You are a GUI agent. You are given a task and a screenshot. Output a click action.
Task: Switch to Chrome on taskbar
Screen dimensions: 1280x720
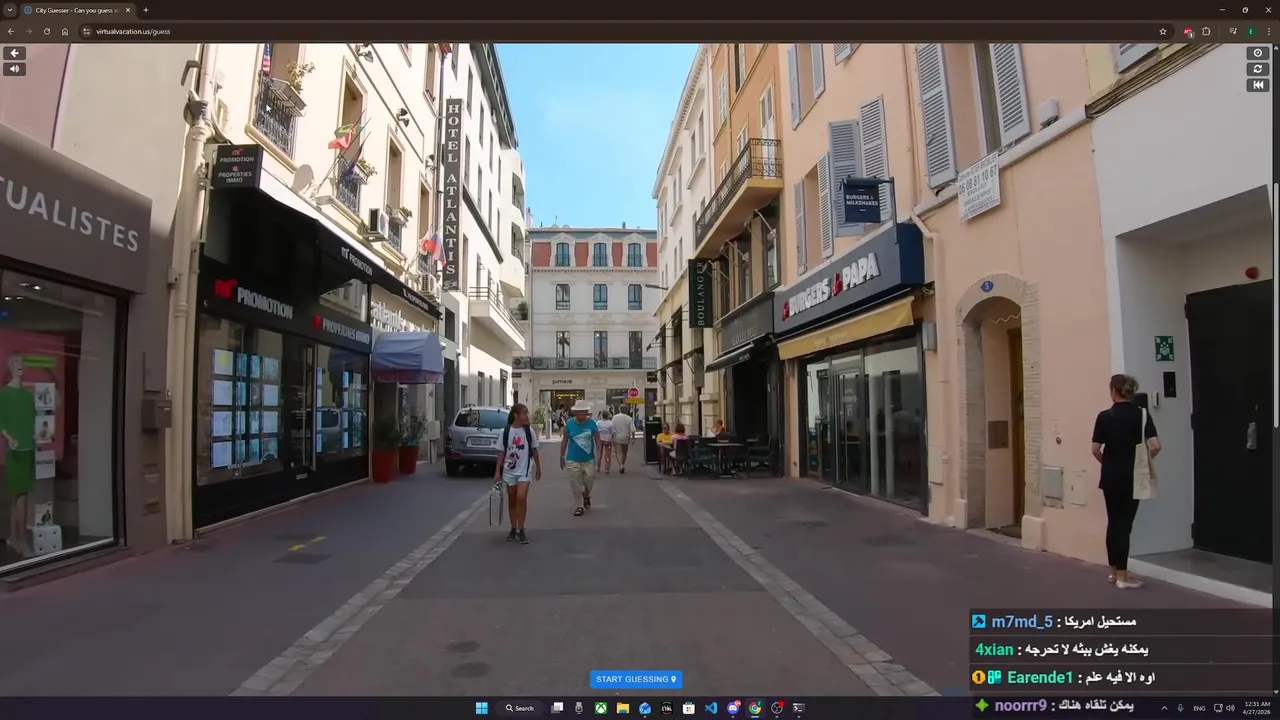click(755, 708)
